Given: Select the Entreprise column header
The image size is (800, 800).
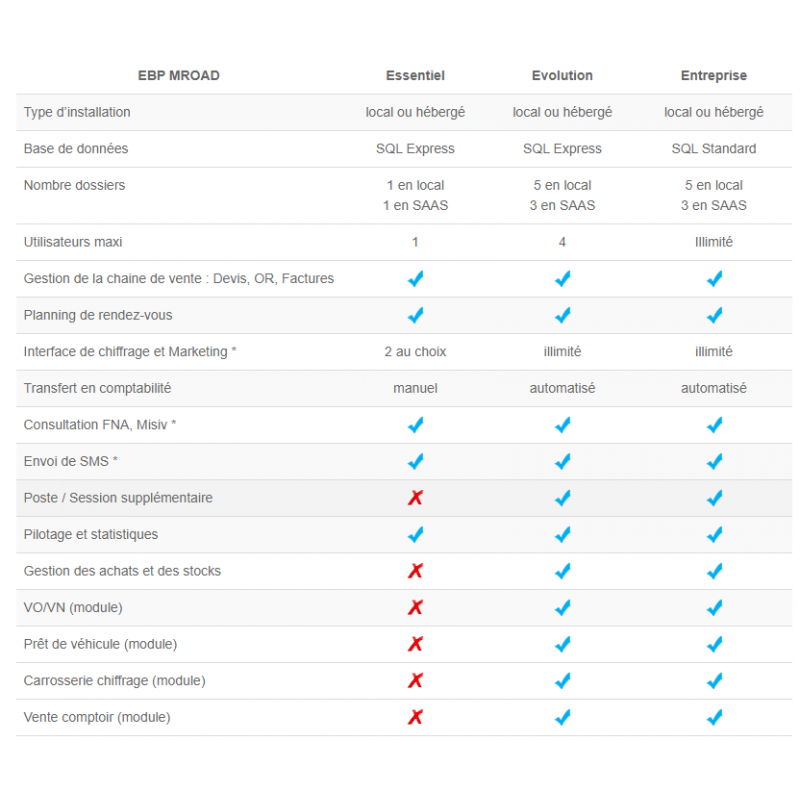Looking at the screenshot, I should click(x=714, y=75).
